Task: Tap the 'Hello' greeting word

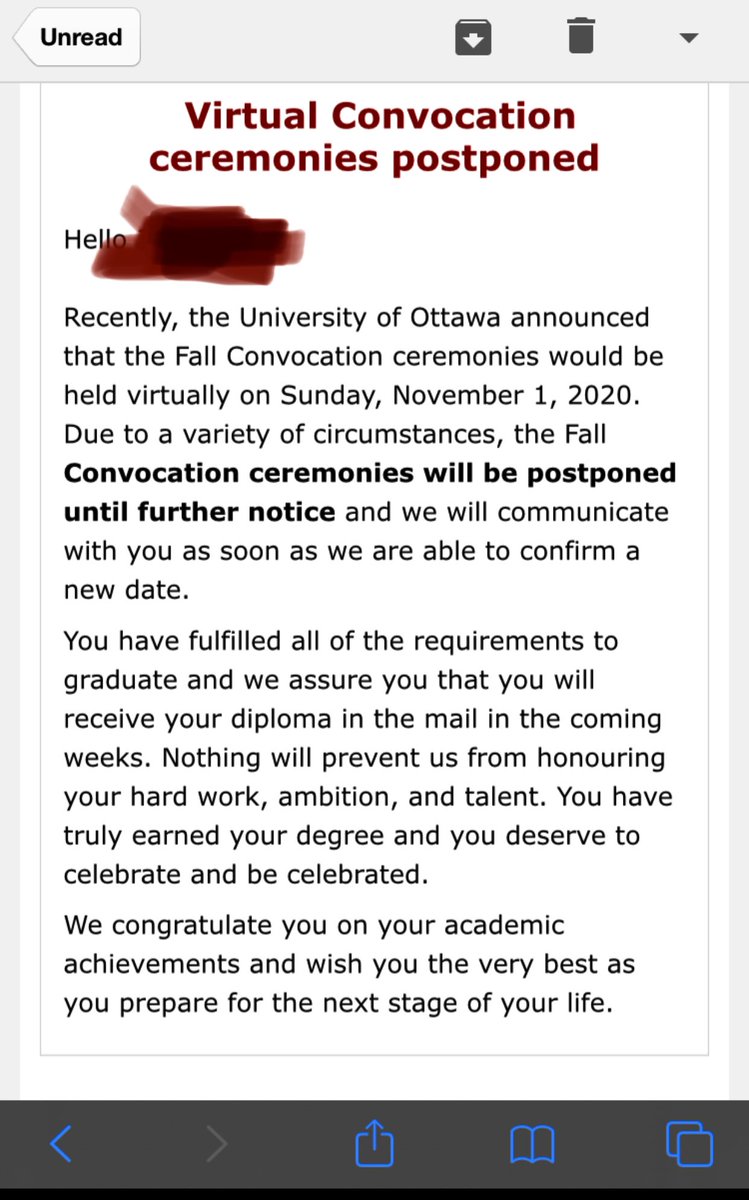Action: click(x=93, y=240)
